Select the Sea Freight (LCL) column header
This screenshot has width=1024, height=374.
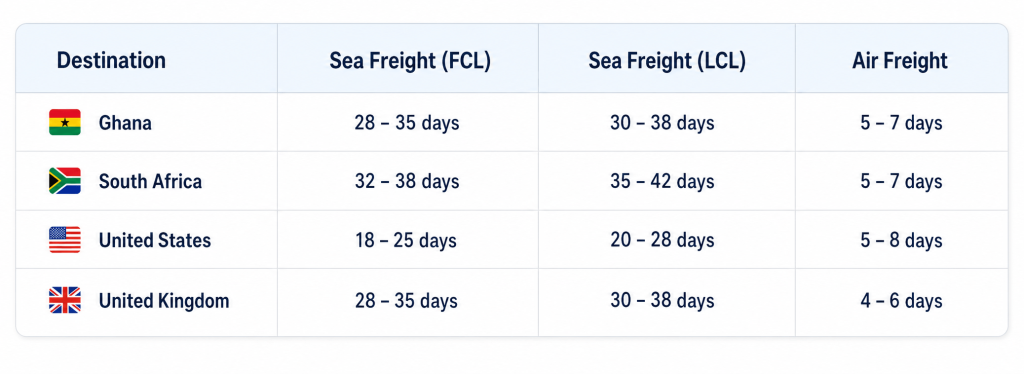click(667, 61)
